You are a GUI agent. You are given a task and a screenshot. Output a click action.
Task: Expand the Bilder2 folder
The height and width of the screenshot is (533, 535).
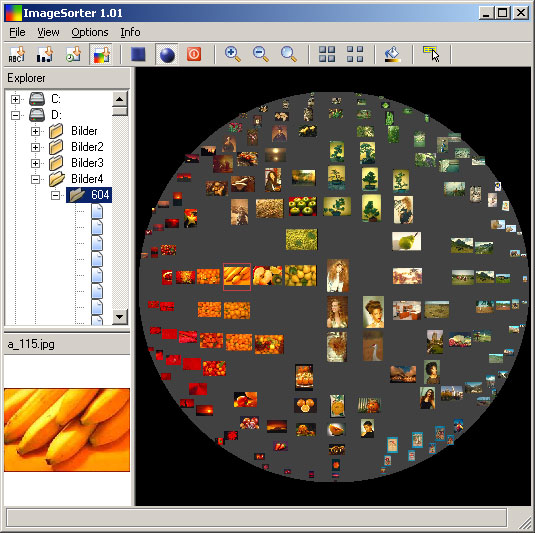click(x=35, y=147)
